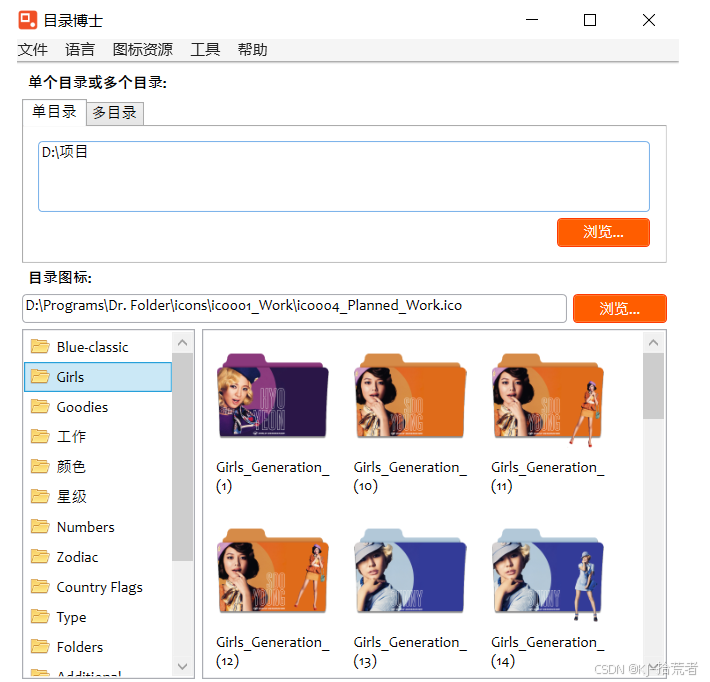Viewport: 710px width, 682px height.
Task: Choose the Girls_Generation_(12) folder icon
Action: click(273, 571)
